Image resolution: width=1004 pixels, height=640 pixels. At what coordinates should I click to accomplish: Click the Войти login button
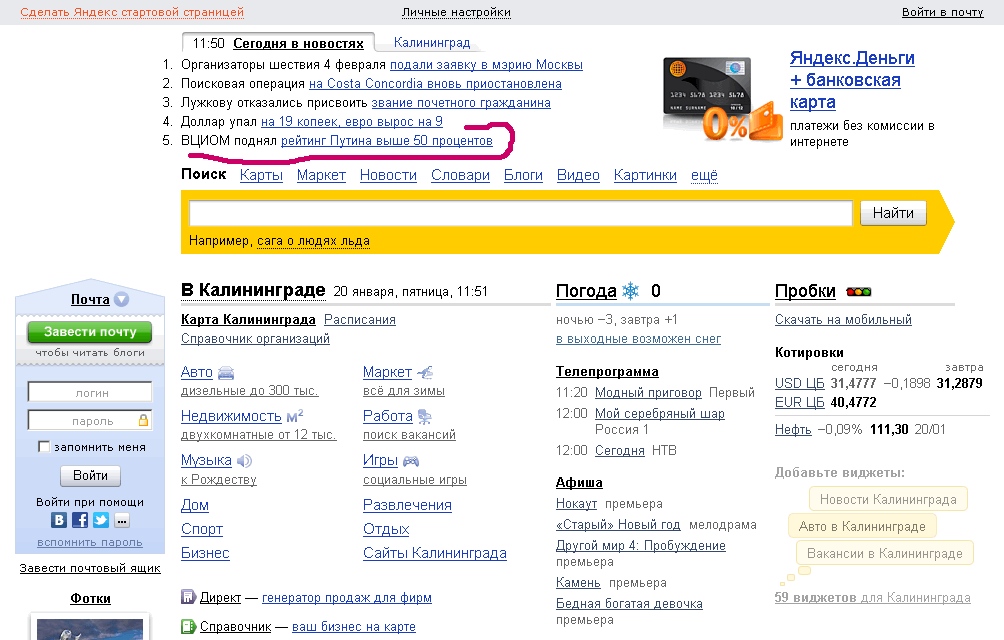(x=90, y=476)
